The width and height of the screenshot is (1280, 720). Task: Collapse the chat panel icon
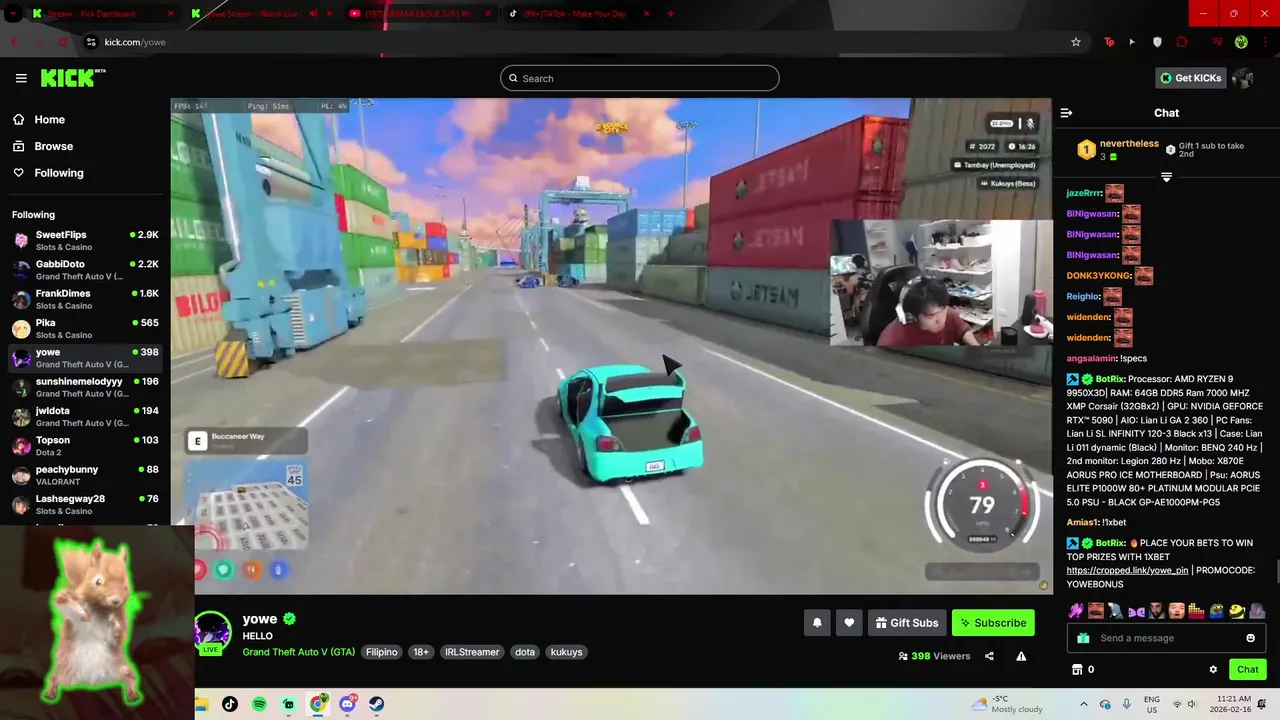pos(1066,113)
